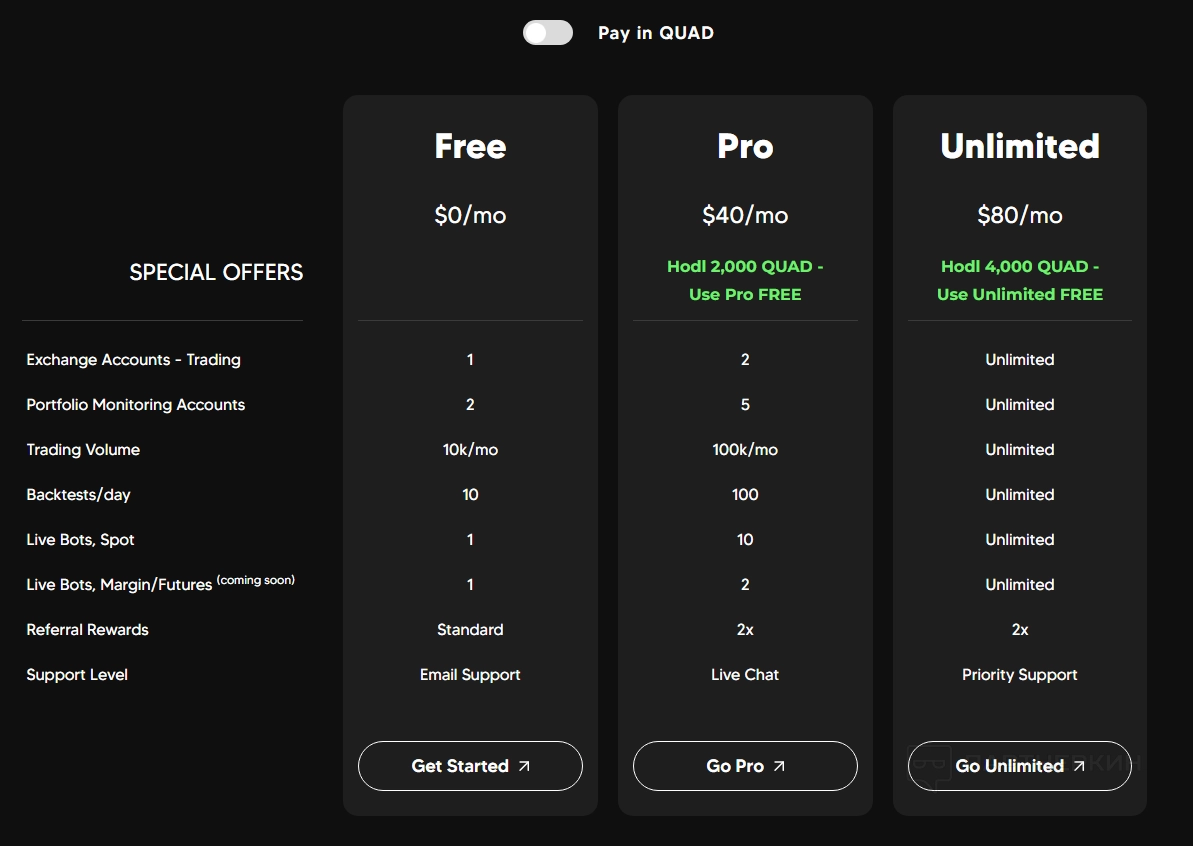Toggle the Pay in QUAD switch
This screenshot has height=846, width=1193.
(x=547, y=33)
